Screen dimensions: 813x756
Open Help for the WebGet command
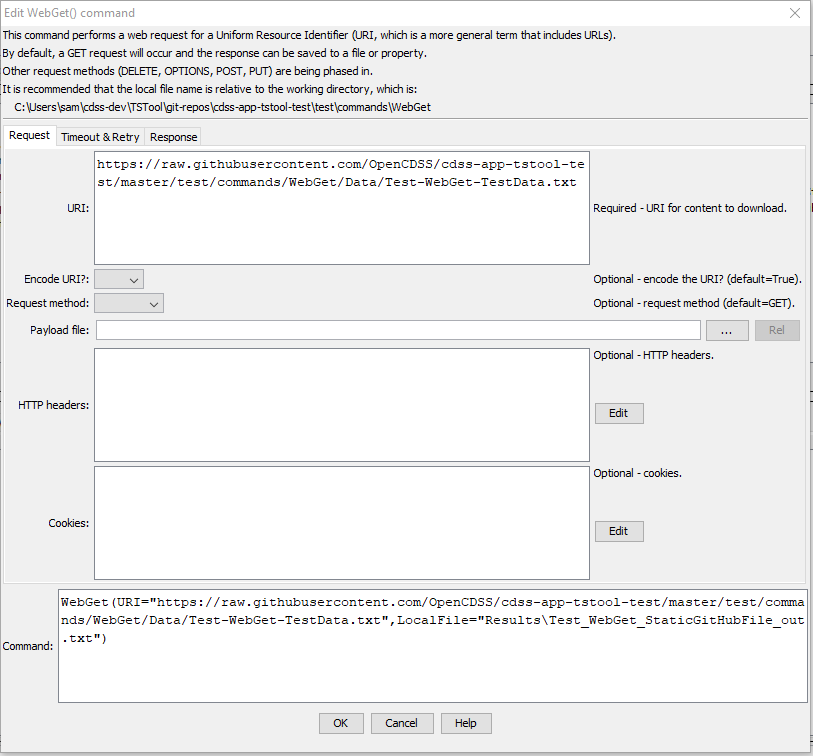click(x=466, y=723)
